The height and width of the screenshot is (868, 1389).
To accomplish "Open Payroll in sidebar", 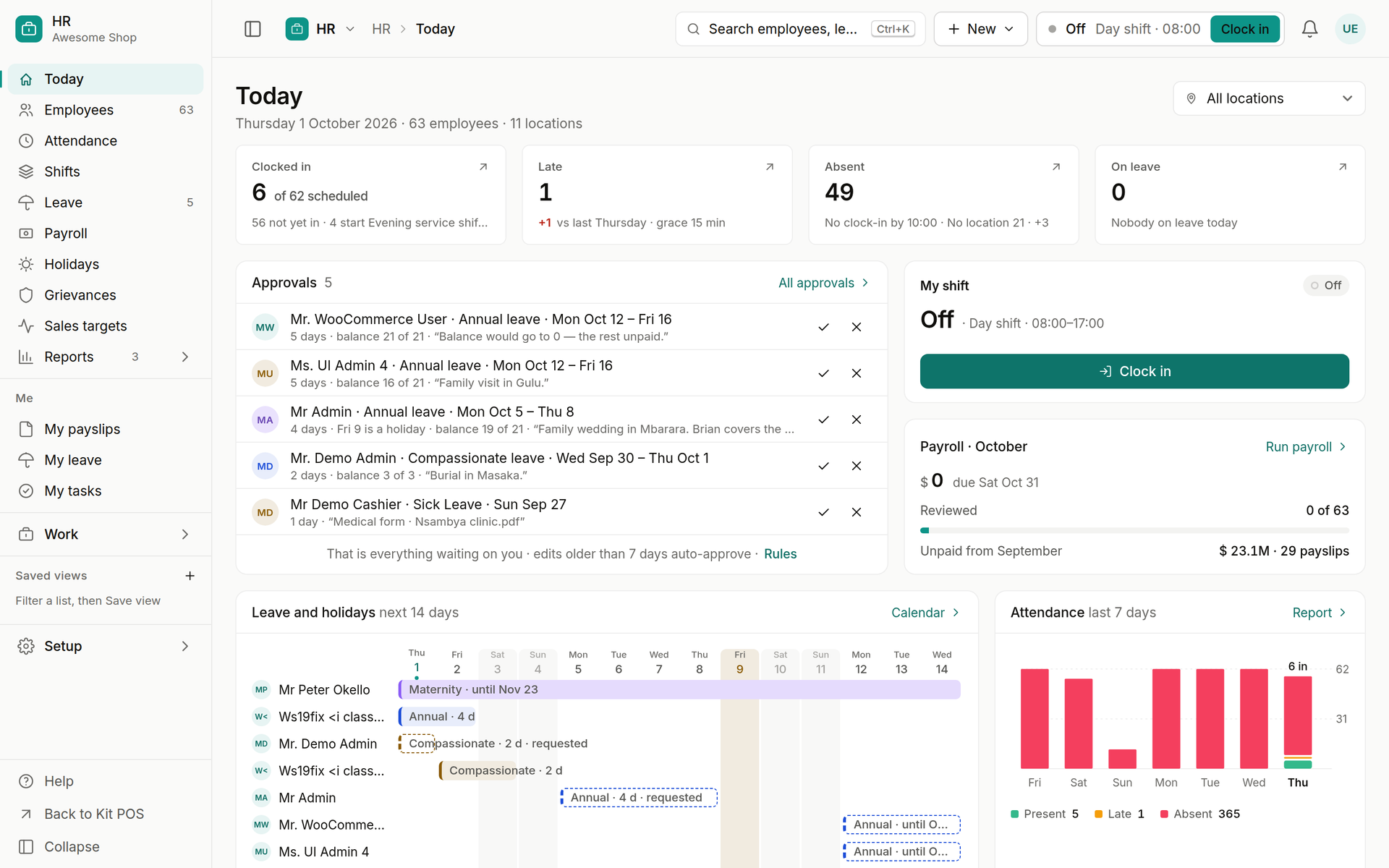I will tap(106, 234).
